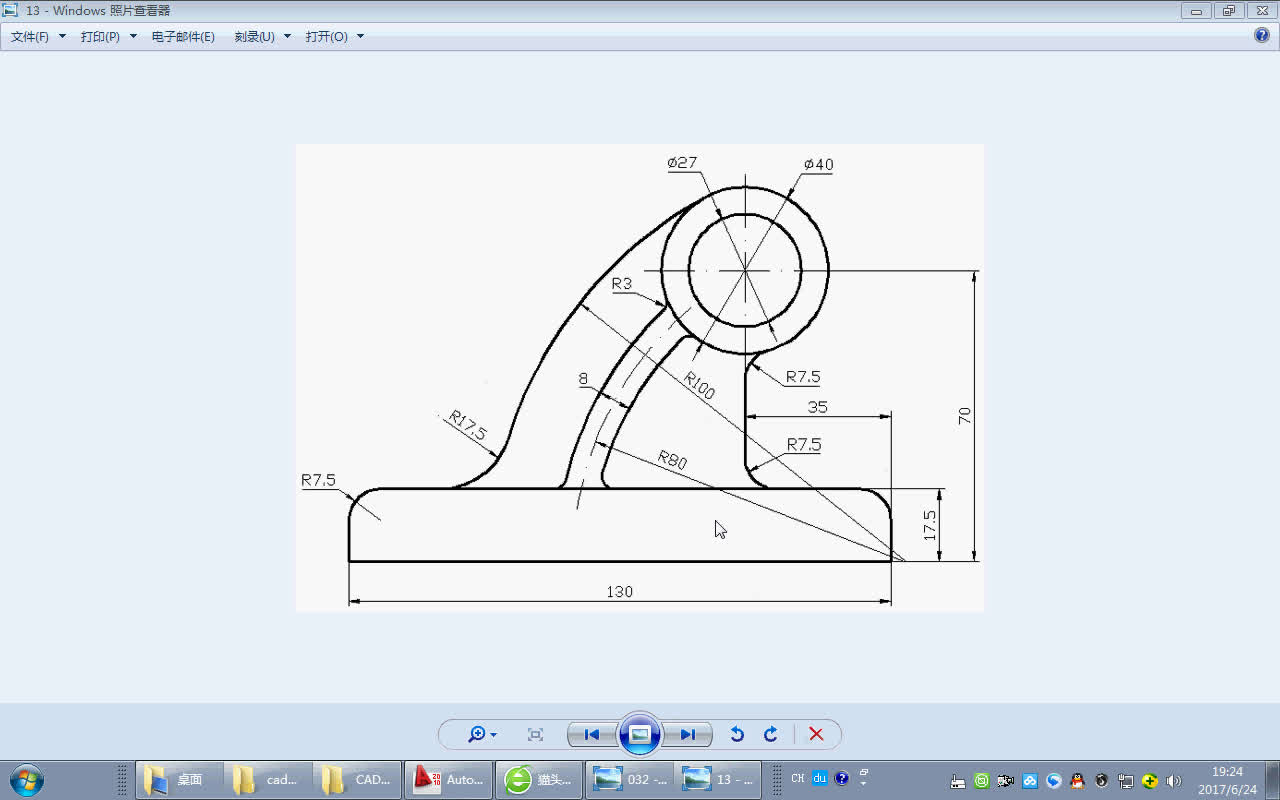Click the volume speaker tray icon
Screen dimensions: 1280x800
1174,781
